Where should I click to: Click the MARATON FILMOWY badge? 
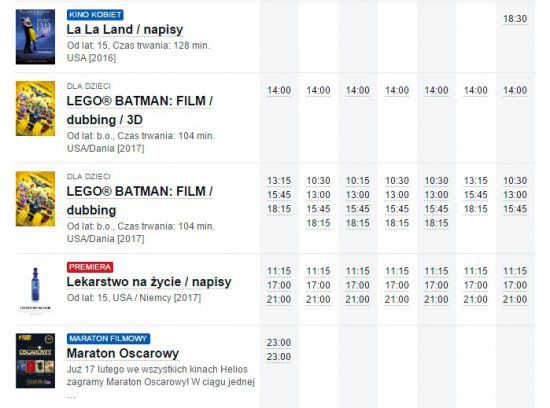click(x=108, y=339)
